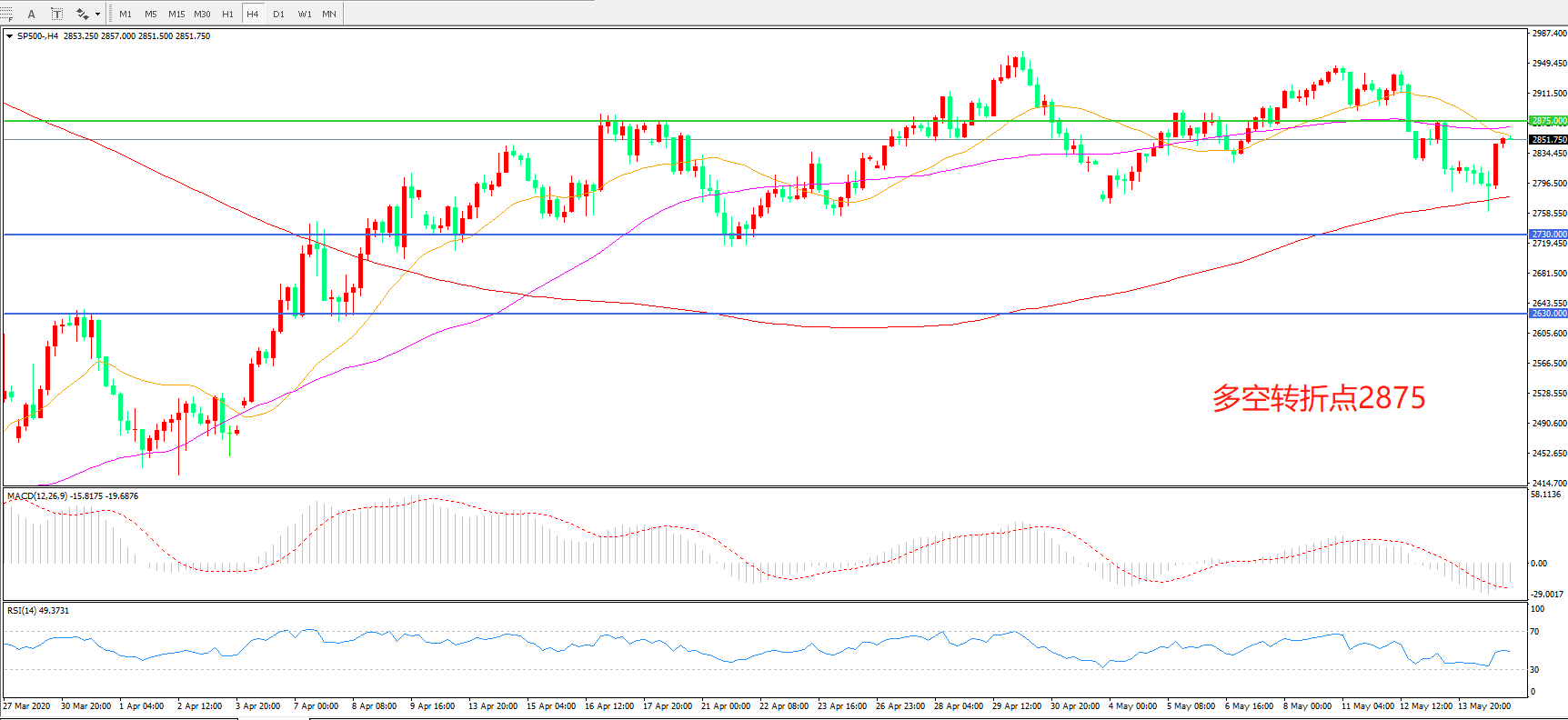Click the blue 2730.000 price level label
Viewport: 1568px width, 720px height.
point(1548,235)
